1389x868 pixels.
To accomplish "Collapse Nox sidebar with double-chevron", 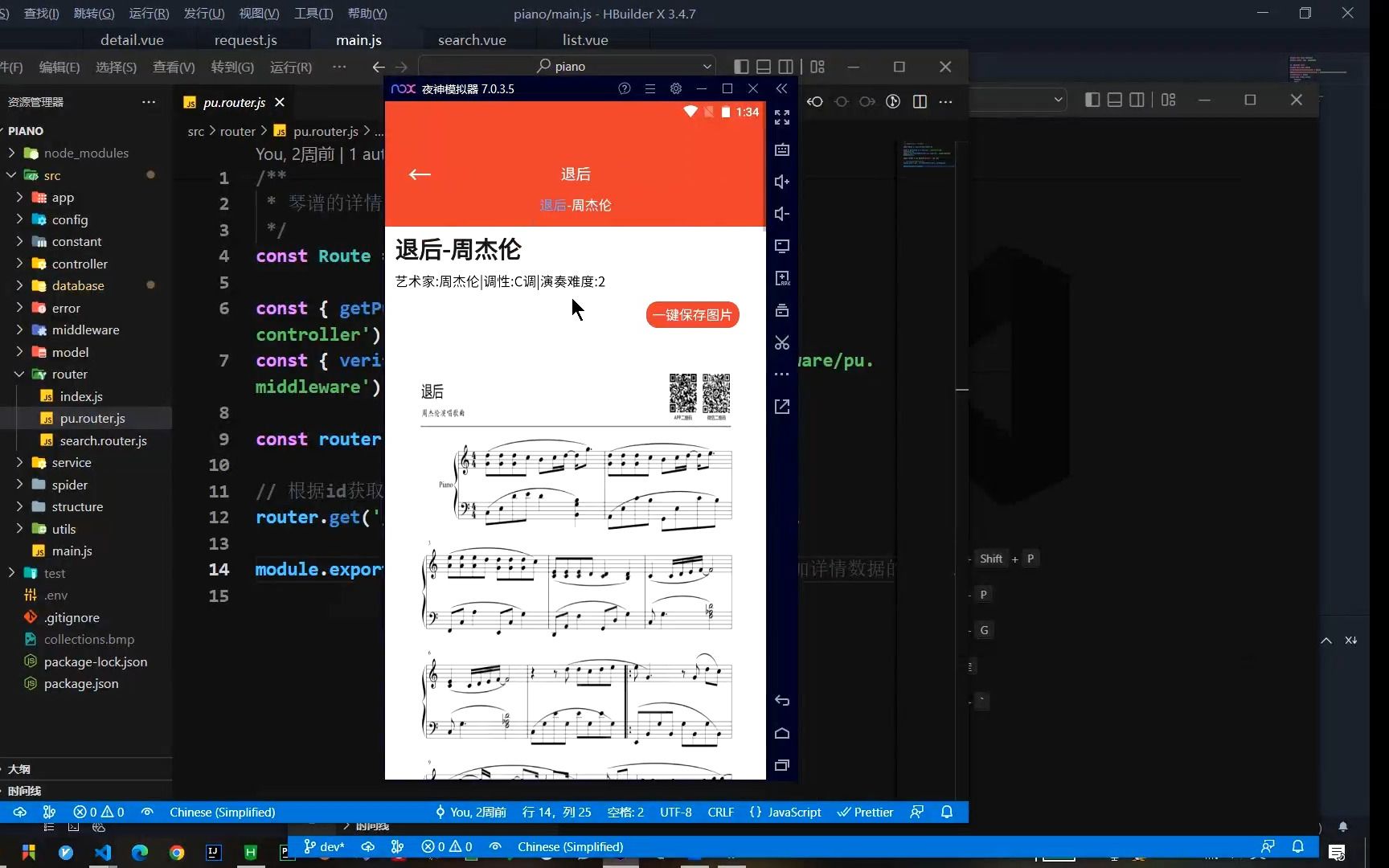I will 782,89.
